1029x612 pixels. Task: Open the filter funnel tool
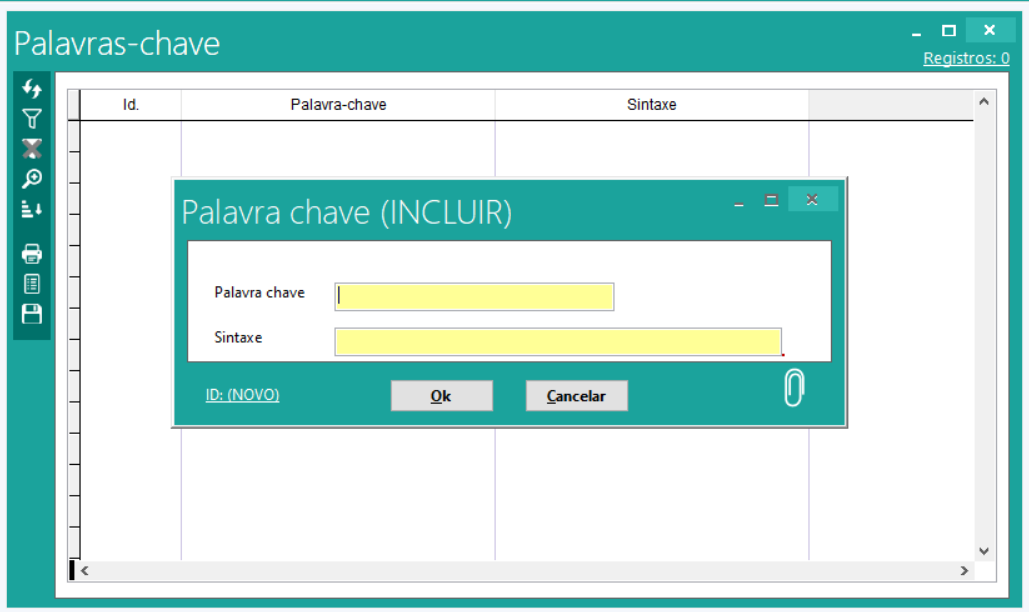pyautogui.click(x=32, y=119)
